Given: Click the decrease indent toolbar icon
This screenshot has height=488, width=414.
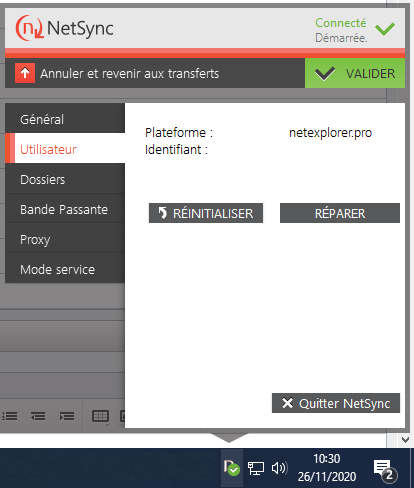Looking at the screenshot, I should [x=38, y=416].
